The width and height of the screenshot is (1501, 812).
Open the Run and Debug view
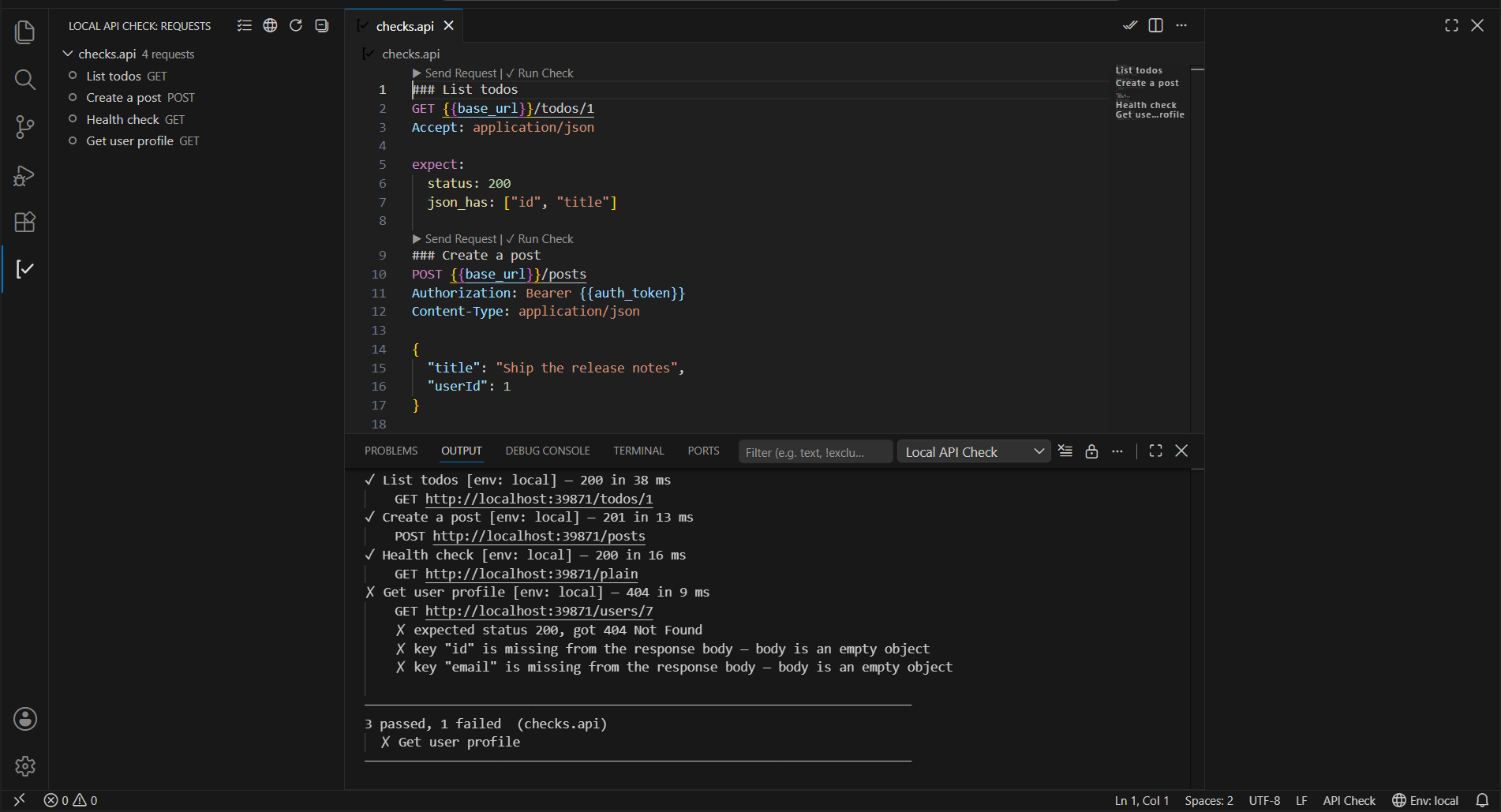tap(24, 174)
